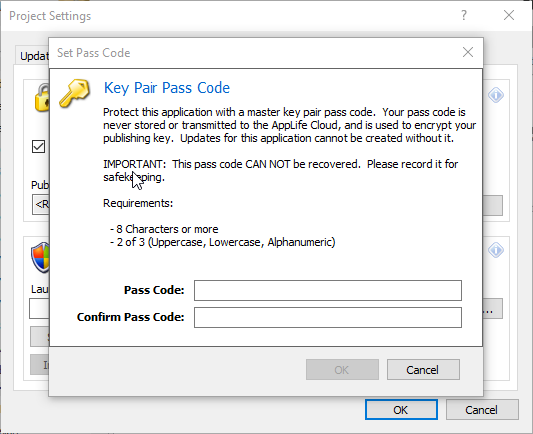The image size is (533, 434).
Task: Cancel the Project Settings window
Action: click(482, 410)
